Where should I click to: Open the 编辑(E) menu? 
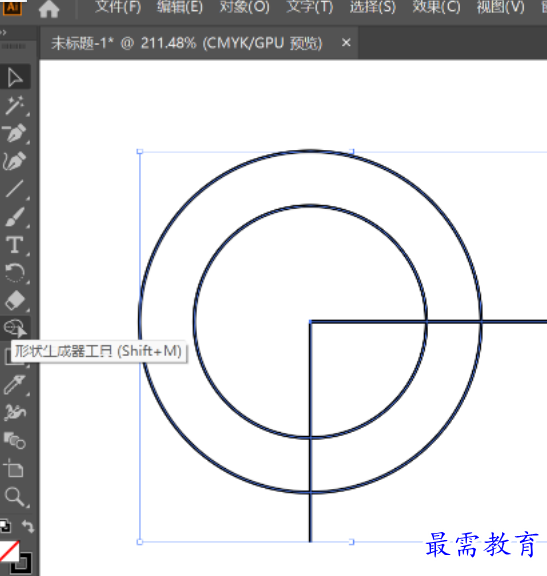(180, 7)
